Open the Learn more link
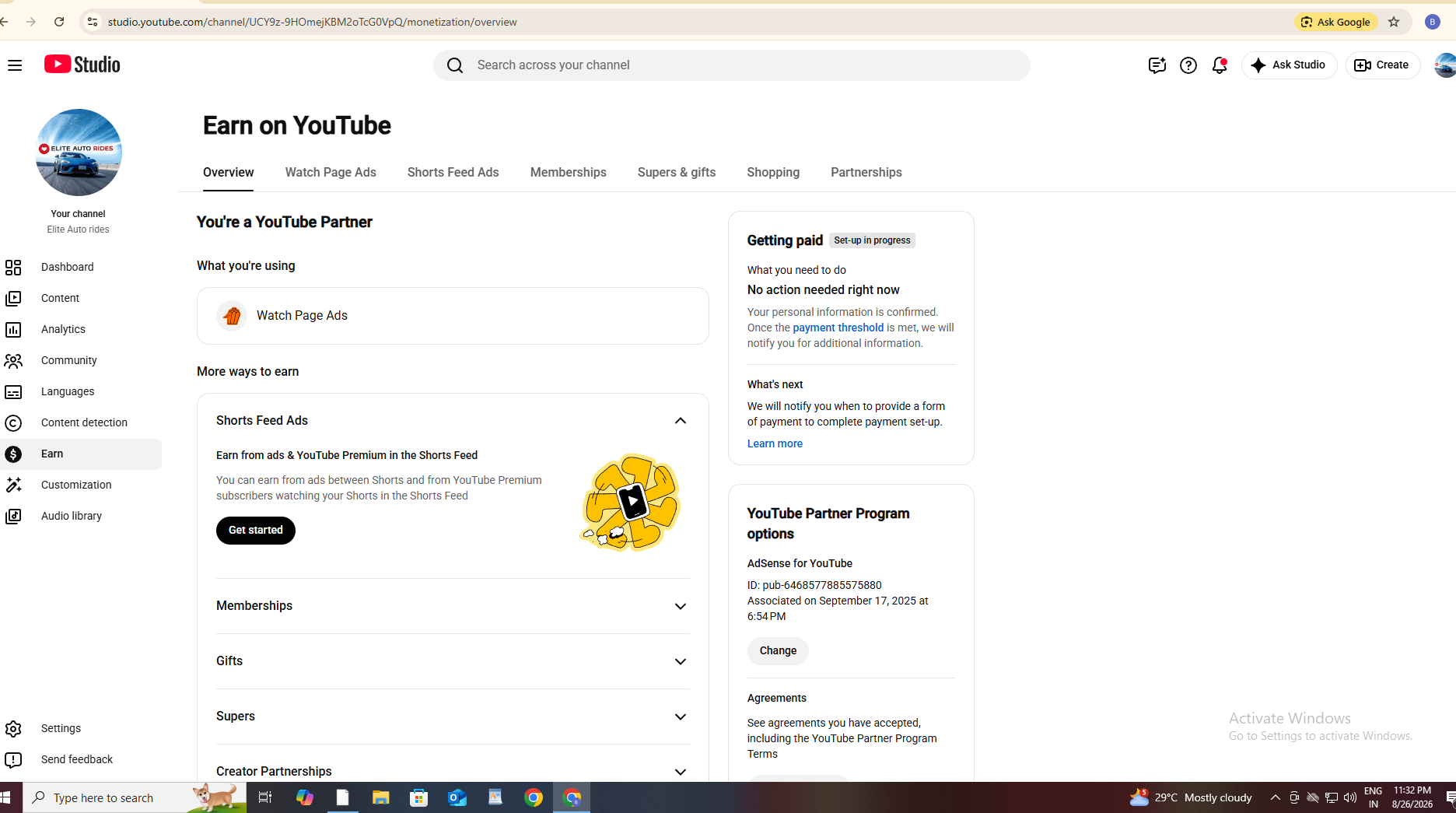The width and height of the screenshot is (1456, 813). click(775, 444)
